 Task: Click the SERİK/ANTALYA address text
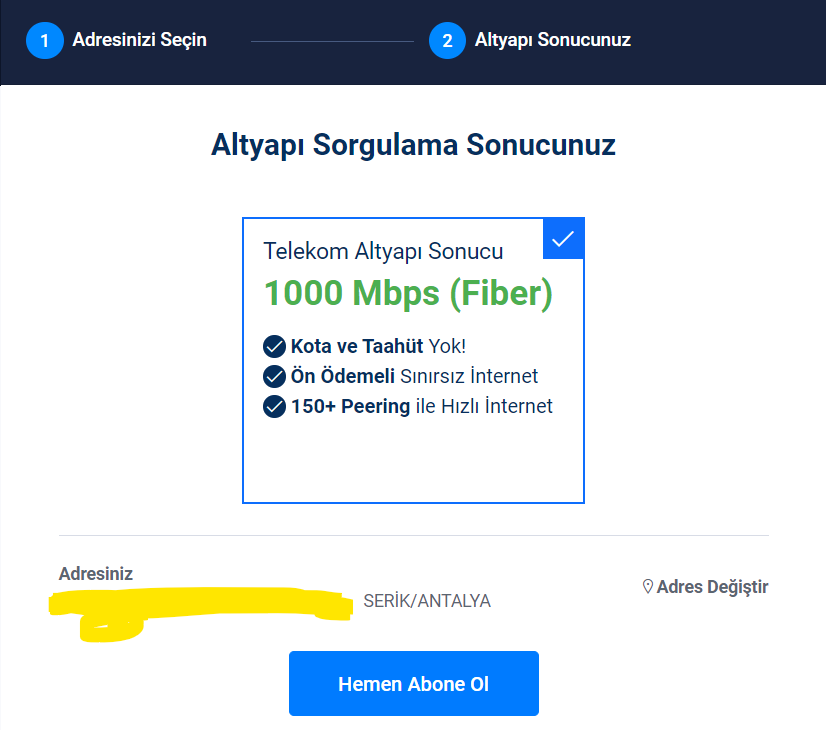tap(427, 601)
